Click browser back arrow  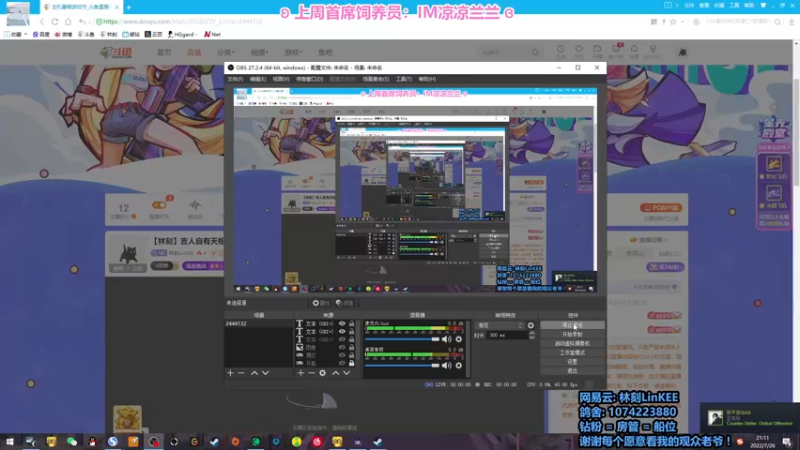(42, 22)
